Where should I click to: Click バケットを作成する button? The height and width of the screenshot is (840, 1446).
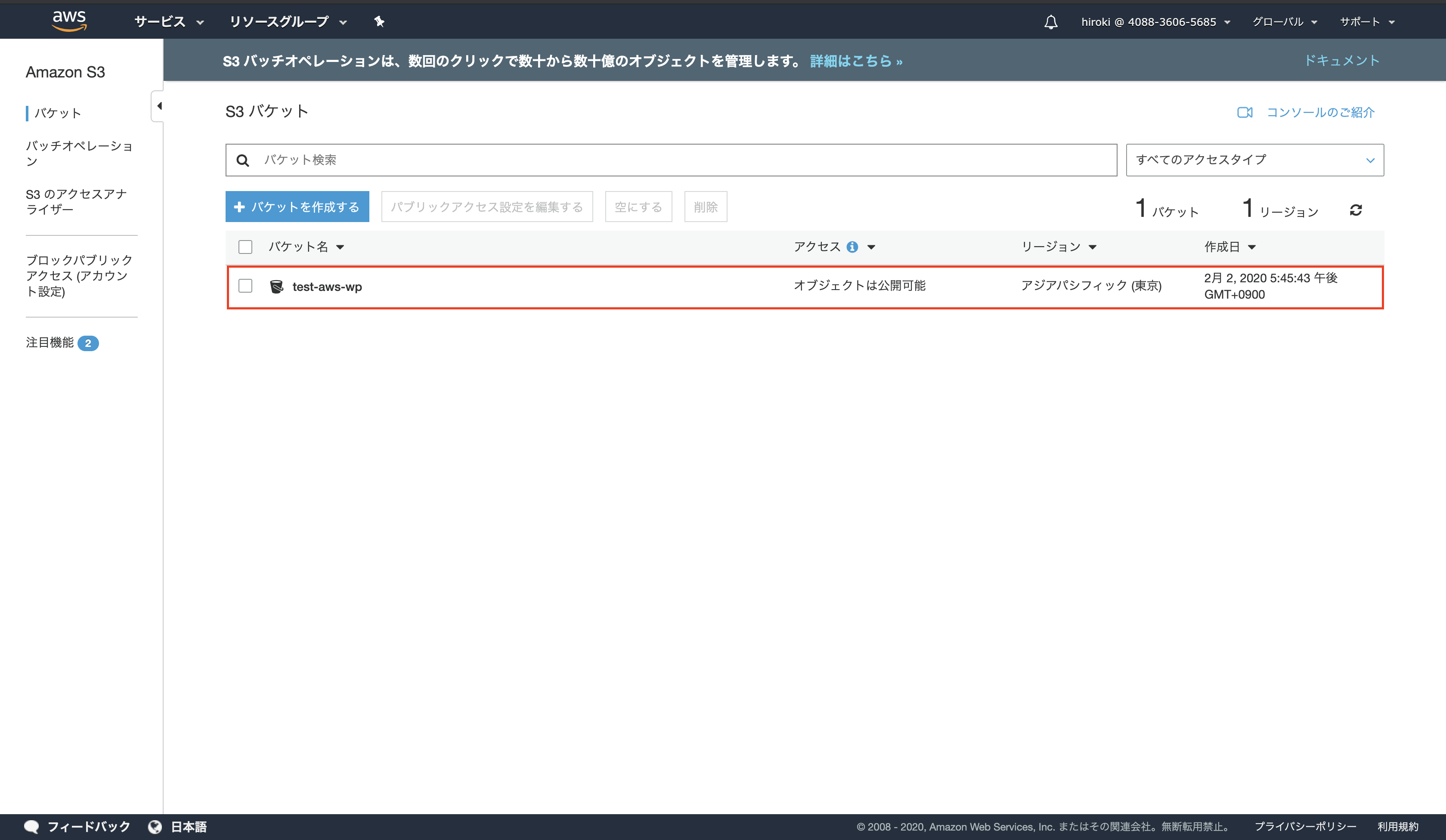(x=297, y=207)
